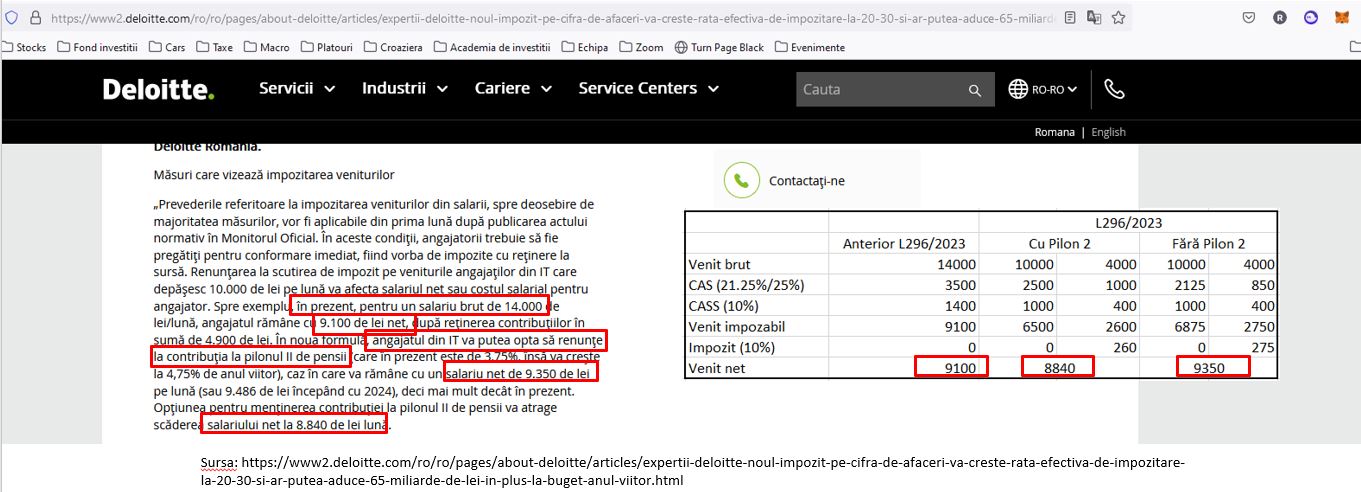Click the search magnifier icon

pyautogui.click(x=975, y=90)
